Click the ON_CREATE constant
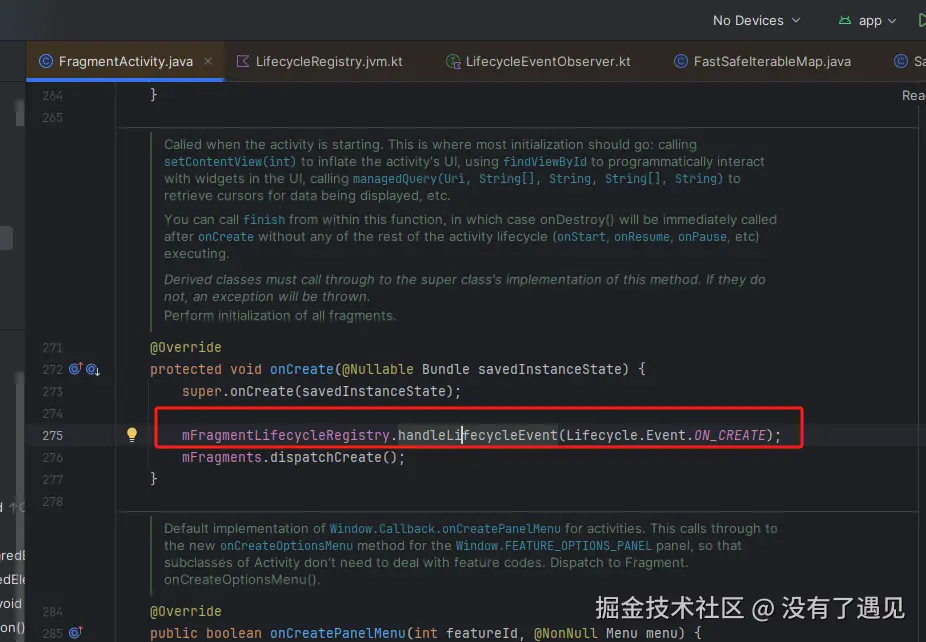The width and height of the screenshot is (926, 642). pos(729,435)
